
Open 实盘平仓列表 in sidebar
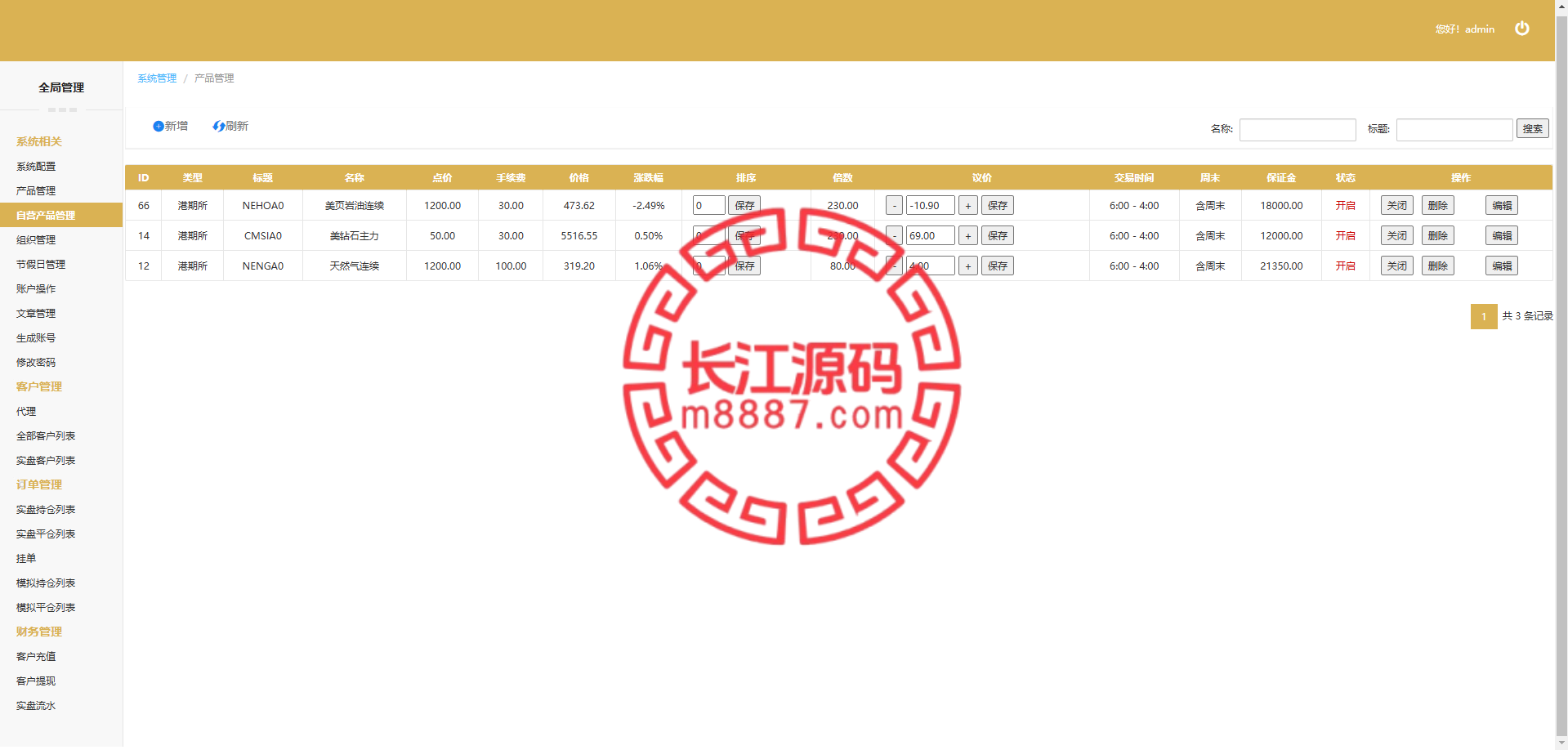point(46,533)
